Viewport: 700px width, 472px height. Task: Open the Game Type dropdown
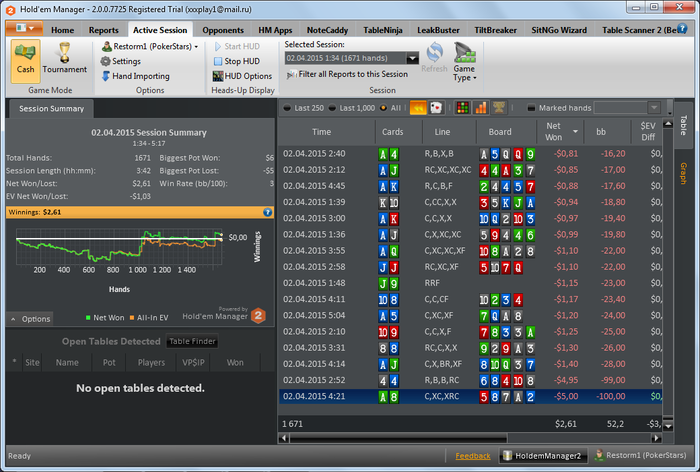click(464, 62)
